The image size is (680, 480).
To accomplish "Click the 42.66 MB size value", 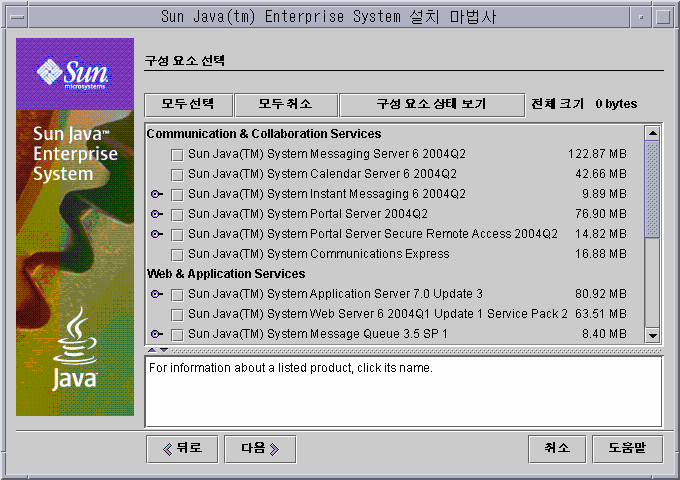I will [601, 174].
